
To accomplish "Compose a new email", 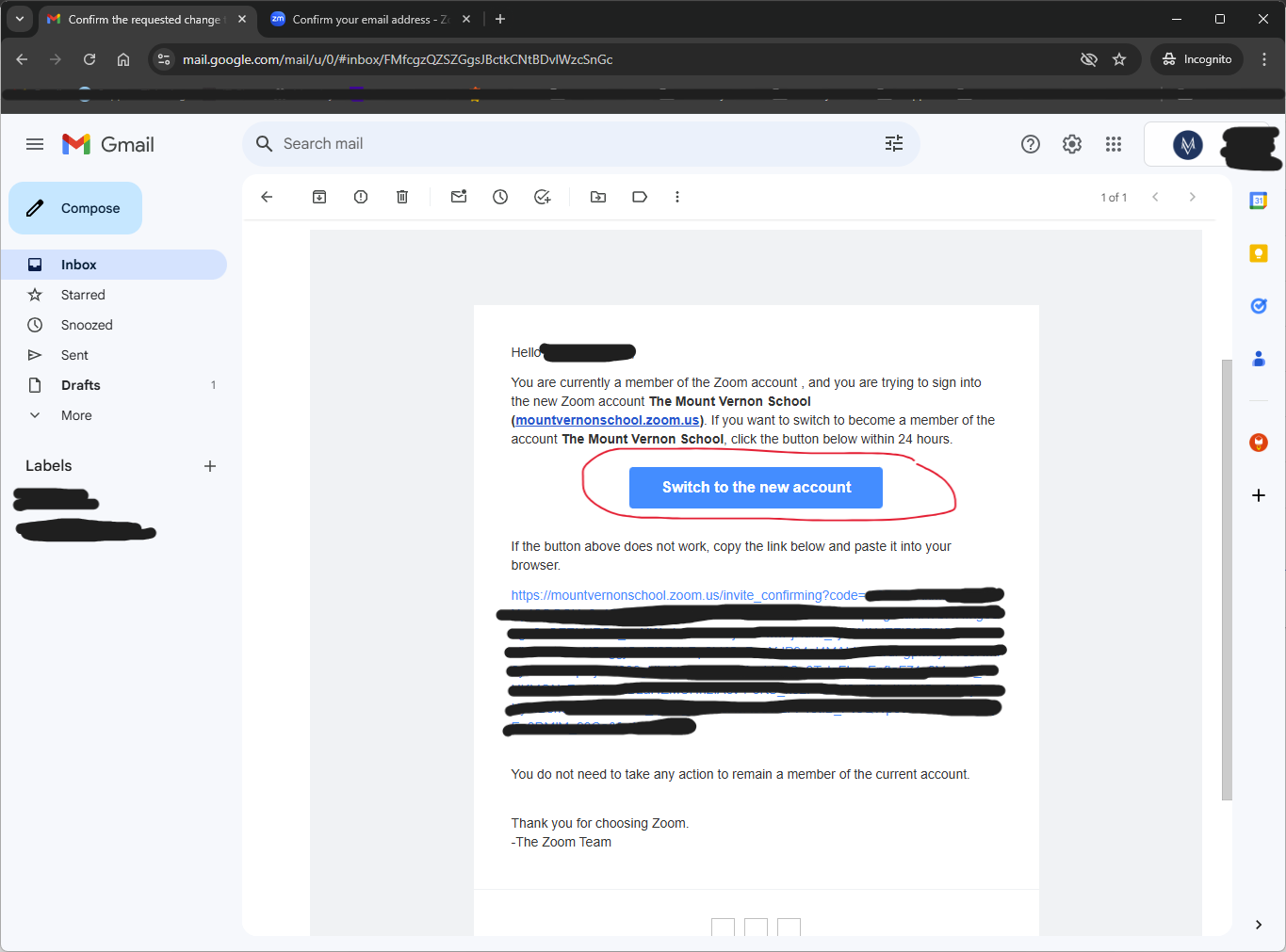I will [x=75, y=208].
